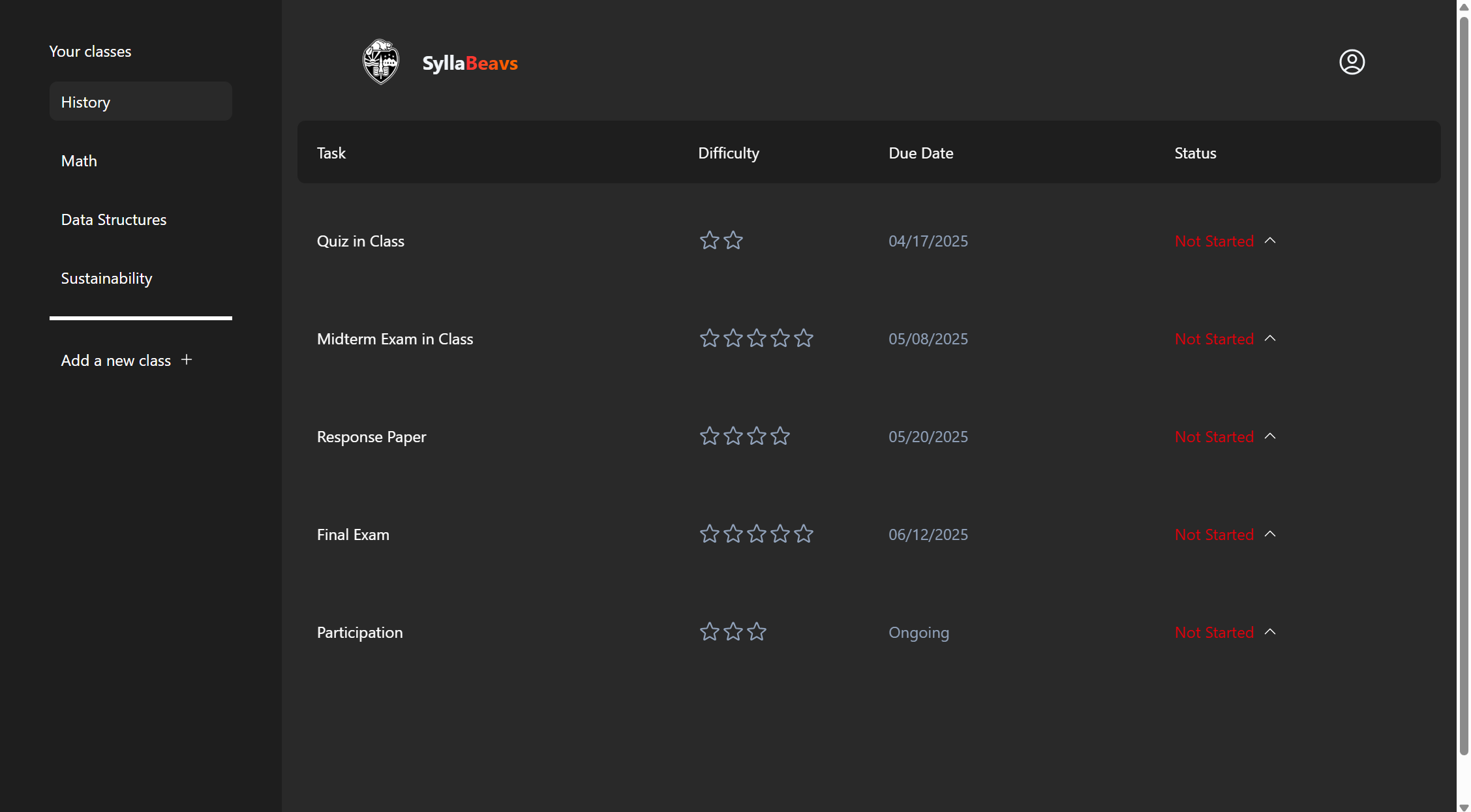Select the Math class in sidebar
This screenshot has width=1471, height=812.
(79, 161)
